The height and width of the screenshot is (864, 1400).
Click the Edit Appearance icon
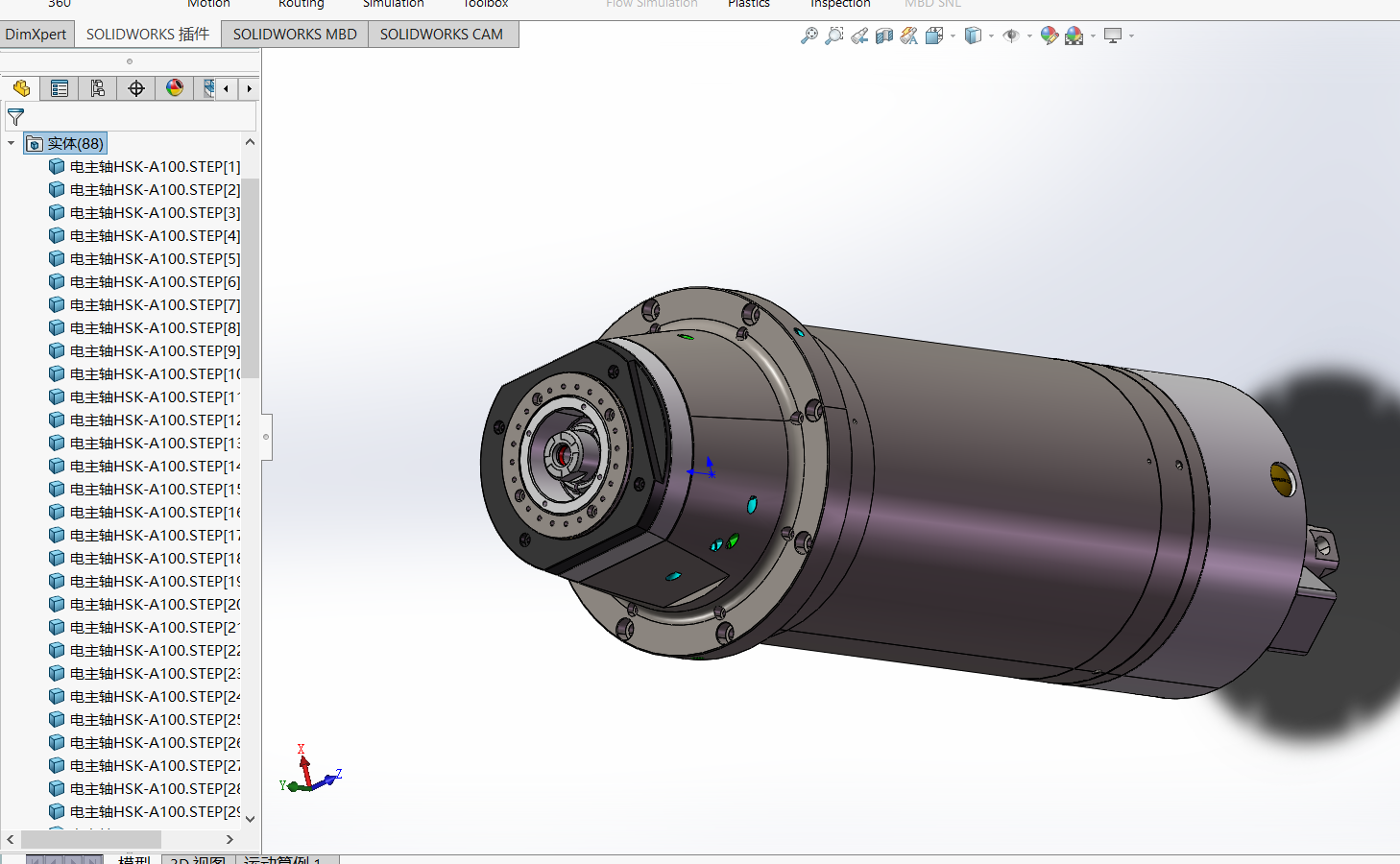(x=1049, y=35)
